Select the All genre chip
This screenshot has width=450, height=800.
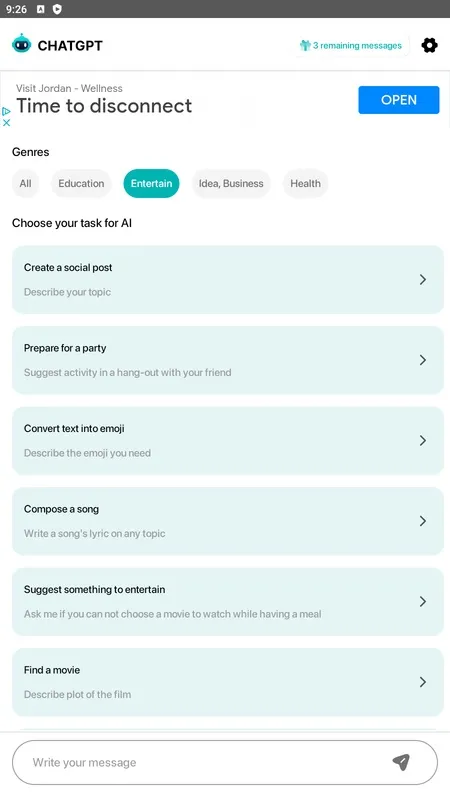[x=26, y=183]
